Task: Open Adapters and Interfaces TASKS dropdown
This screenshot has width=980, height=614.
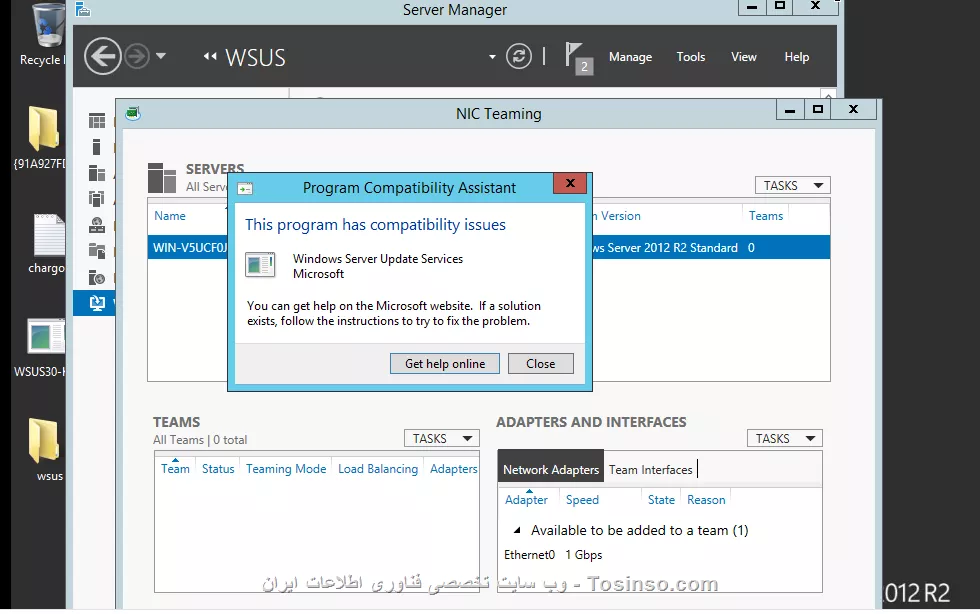Action: (784, 438)
